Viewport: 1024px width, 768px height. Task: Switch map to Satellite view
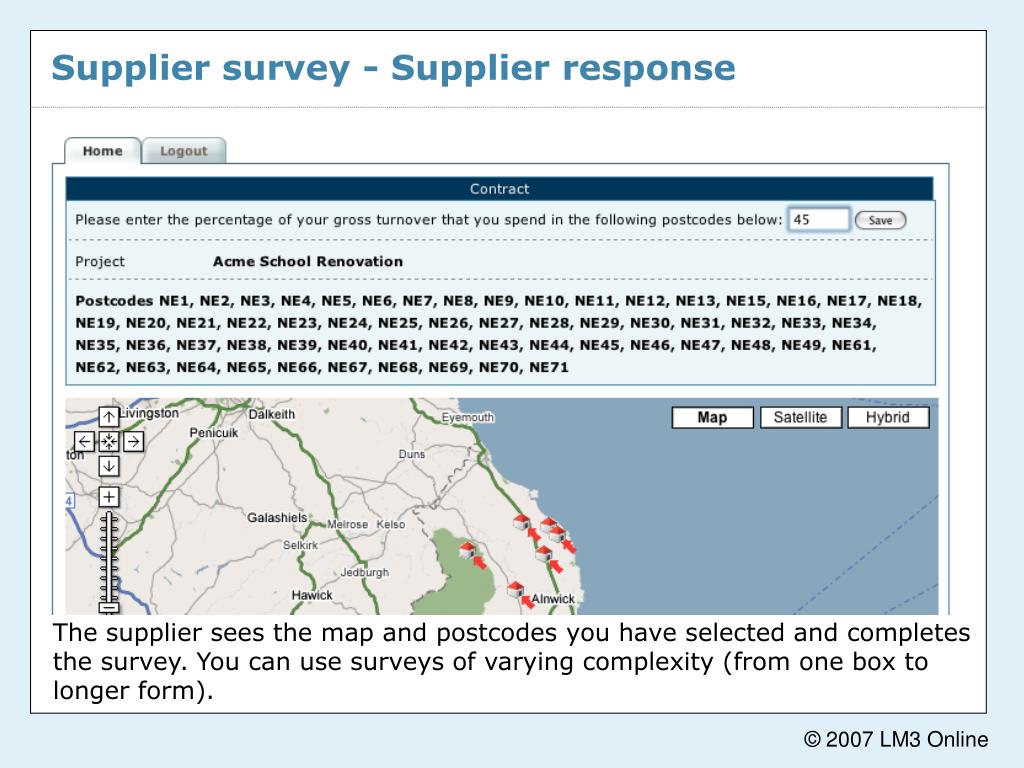point(800,417)
